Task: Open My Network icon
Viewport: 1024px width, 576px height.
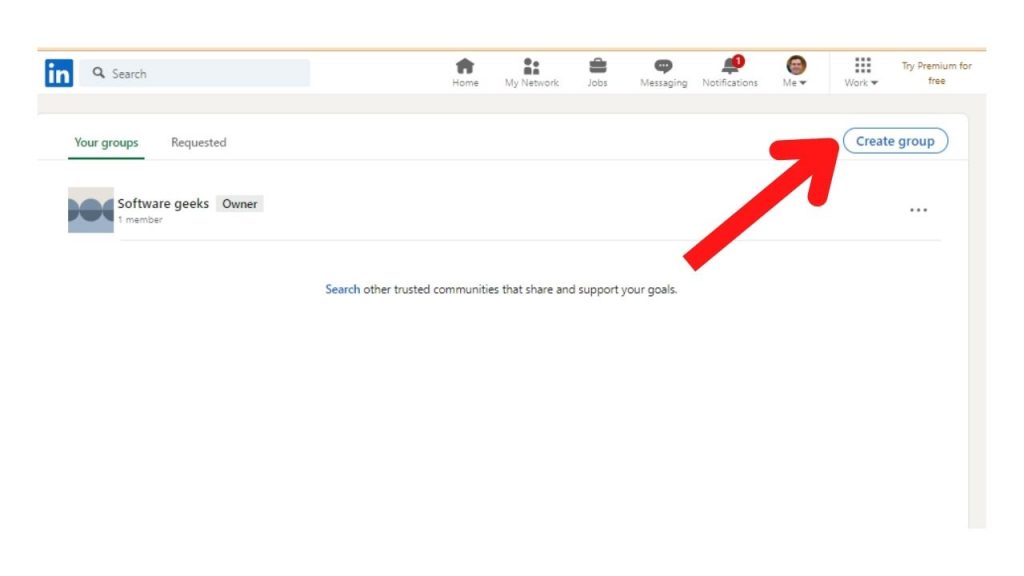Action: 532,66
